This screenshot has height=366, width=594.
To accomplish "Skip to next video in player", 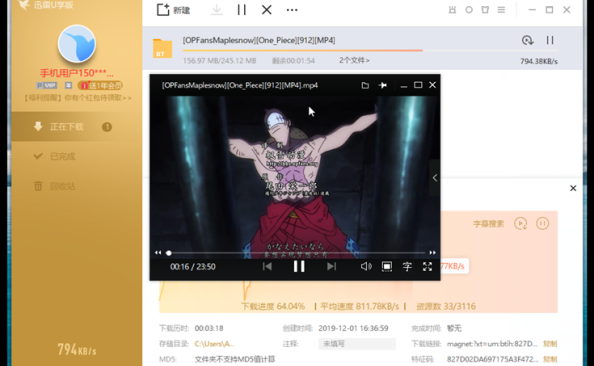I will click(331, 266).
